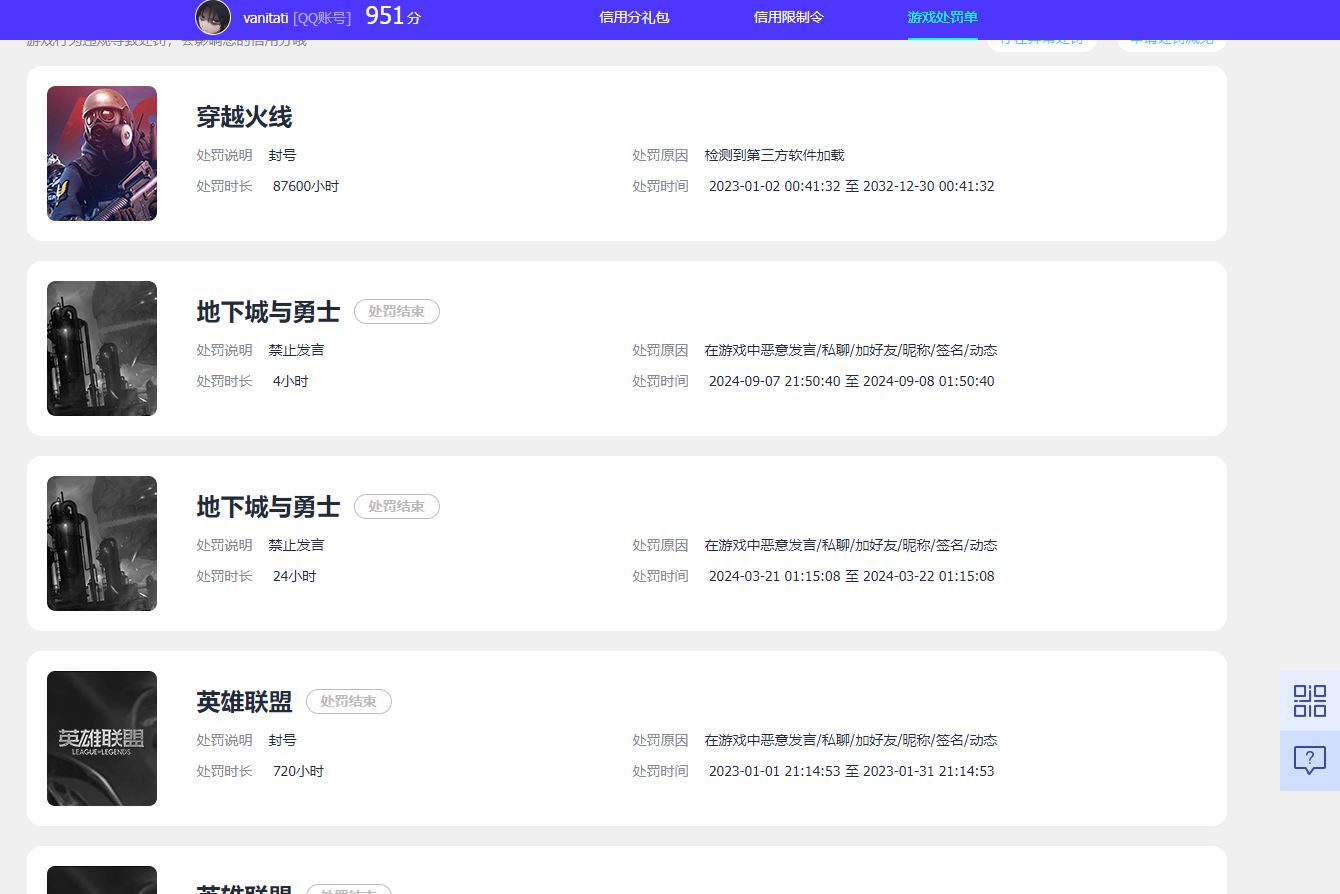Open the 信用限制令 tab
Screen dimensions: 1340x894
[788, 18]
